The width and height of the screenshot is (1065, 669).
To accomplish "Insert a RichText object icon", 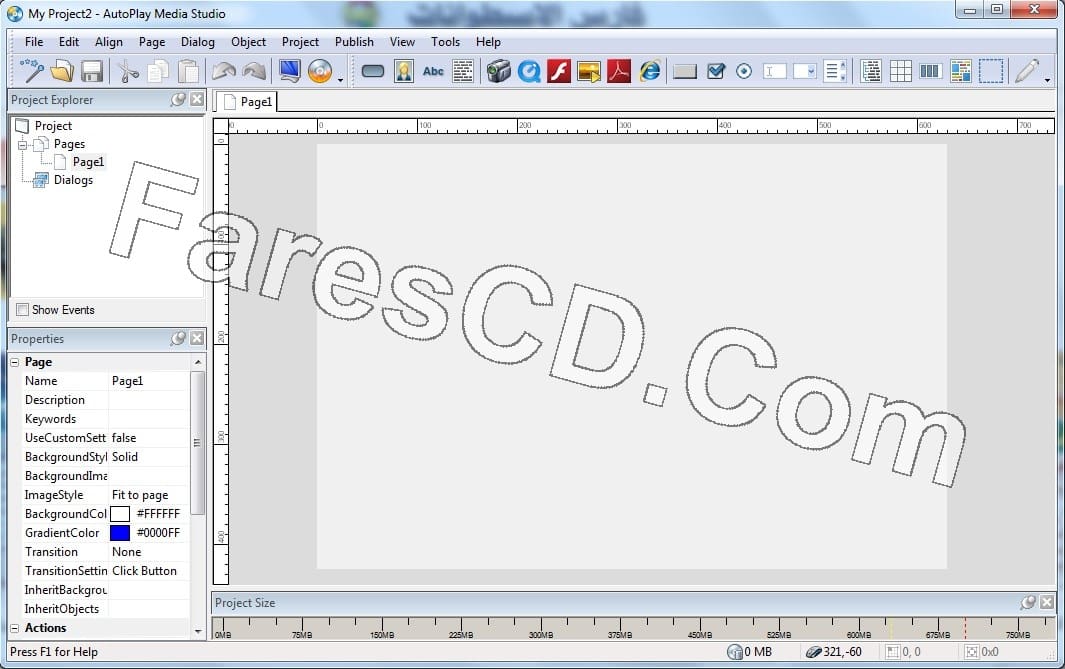I will (x=960, y=71).
